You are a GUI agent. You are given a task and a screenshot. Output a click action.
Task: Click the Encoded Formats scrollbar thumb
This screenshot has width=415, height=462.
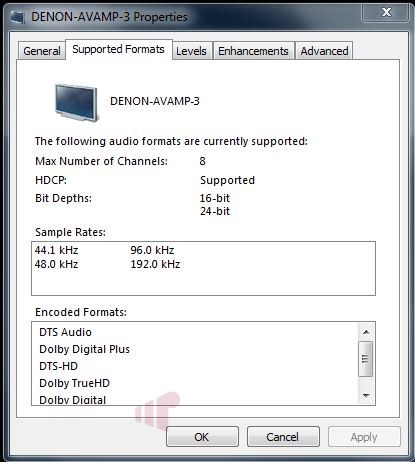(x=366, y=359)
